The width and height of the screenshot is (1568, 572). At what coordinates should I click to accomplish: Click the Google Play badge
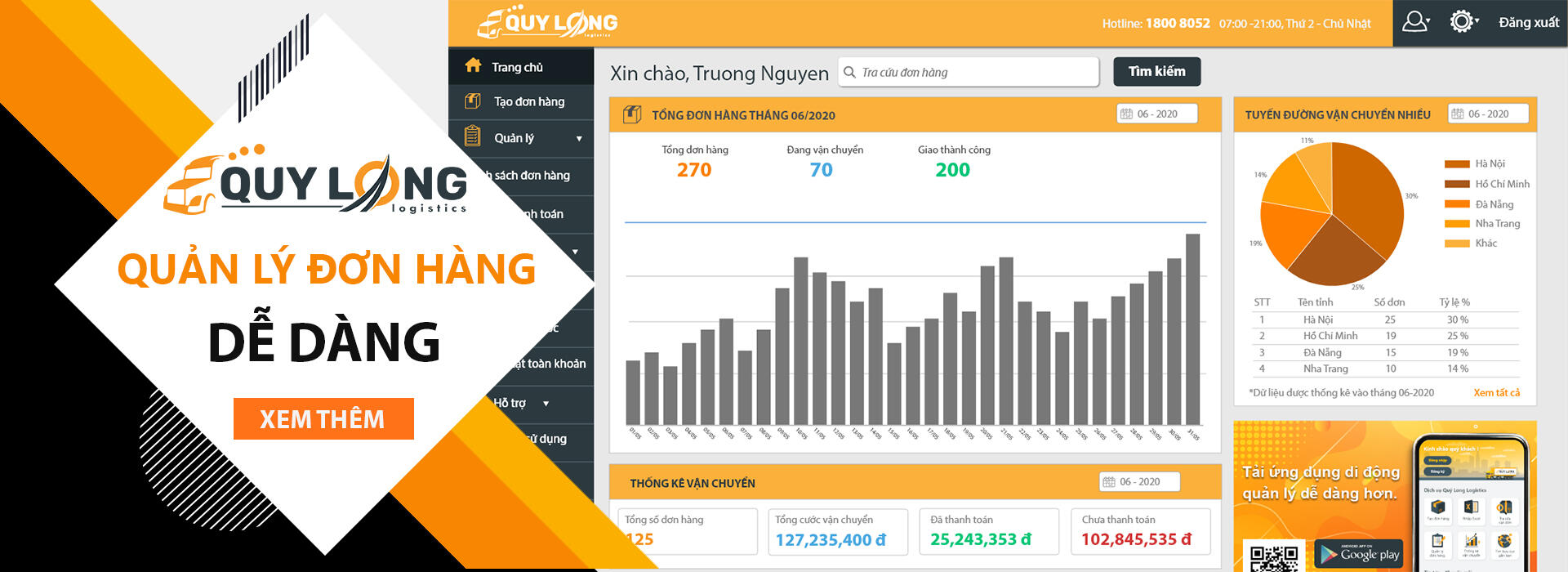(x=1359, y=554)
